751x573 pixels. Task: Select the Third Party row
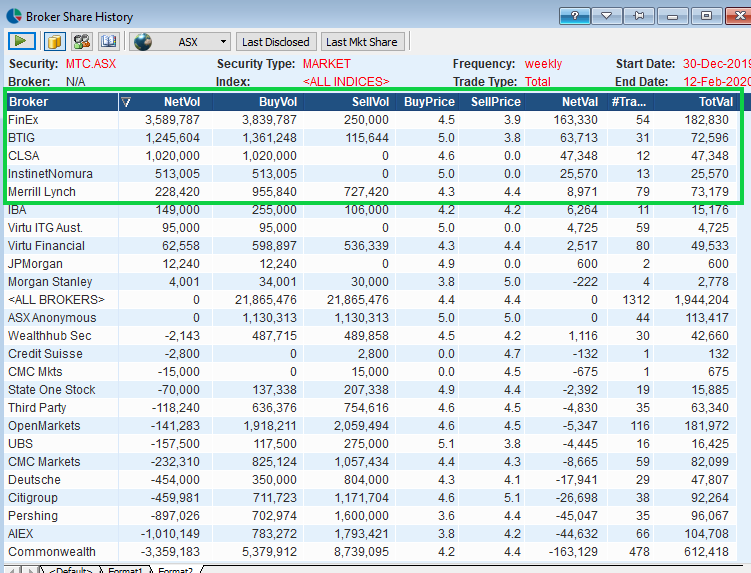coord(372,408)
